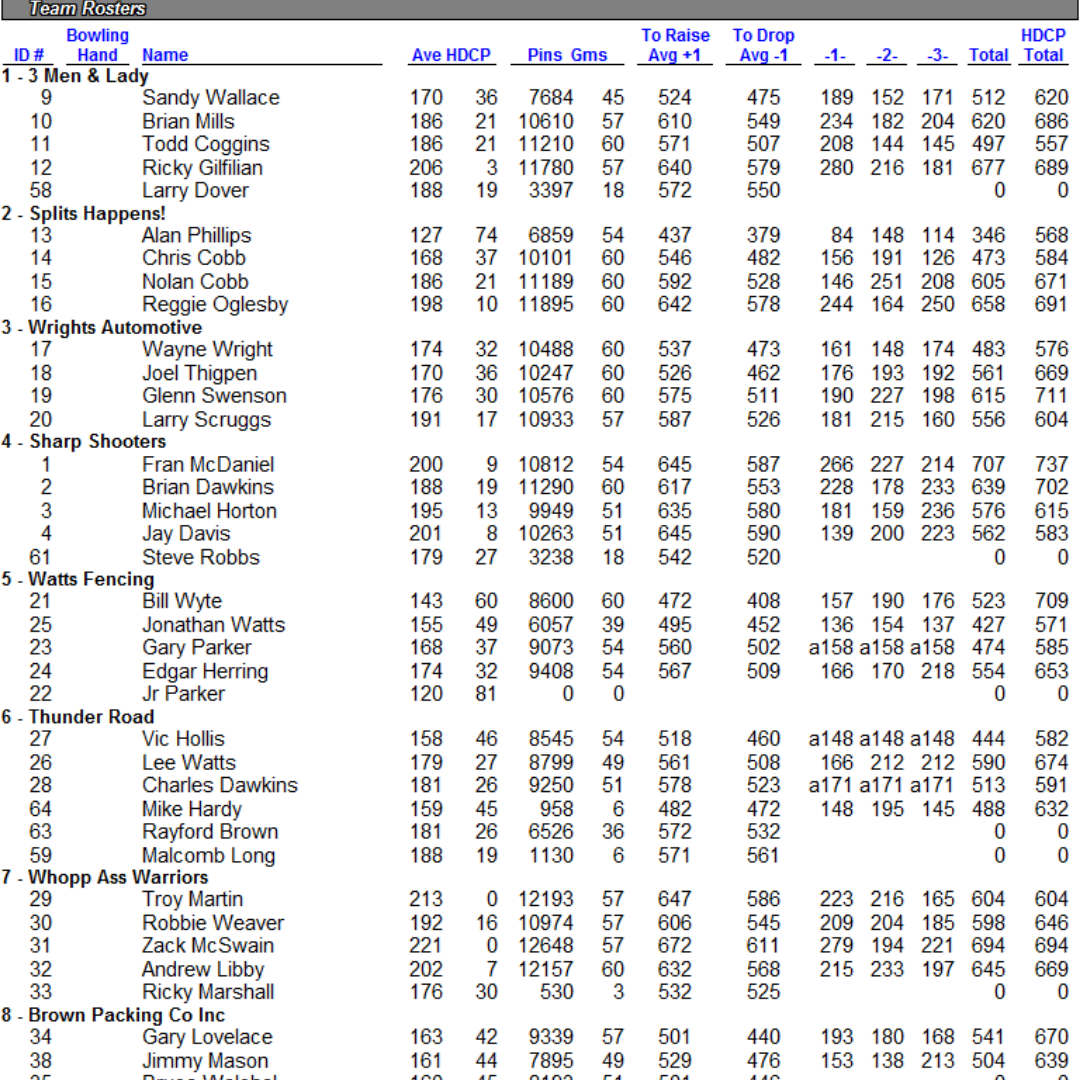
Task: Click the Team Rosters title bar
Action: coord(87,9)
